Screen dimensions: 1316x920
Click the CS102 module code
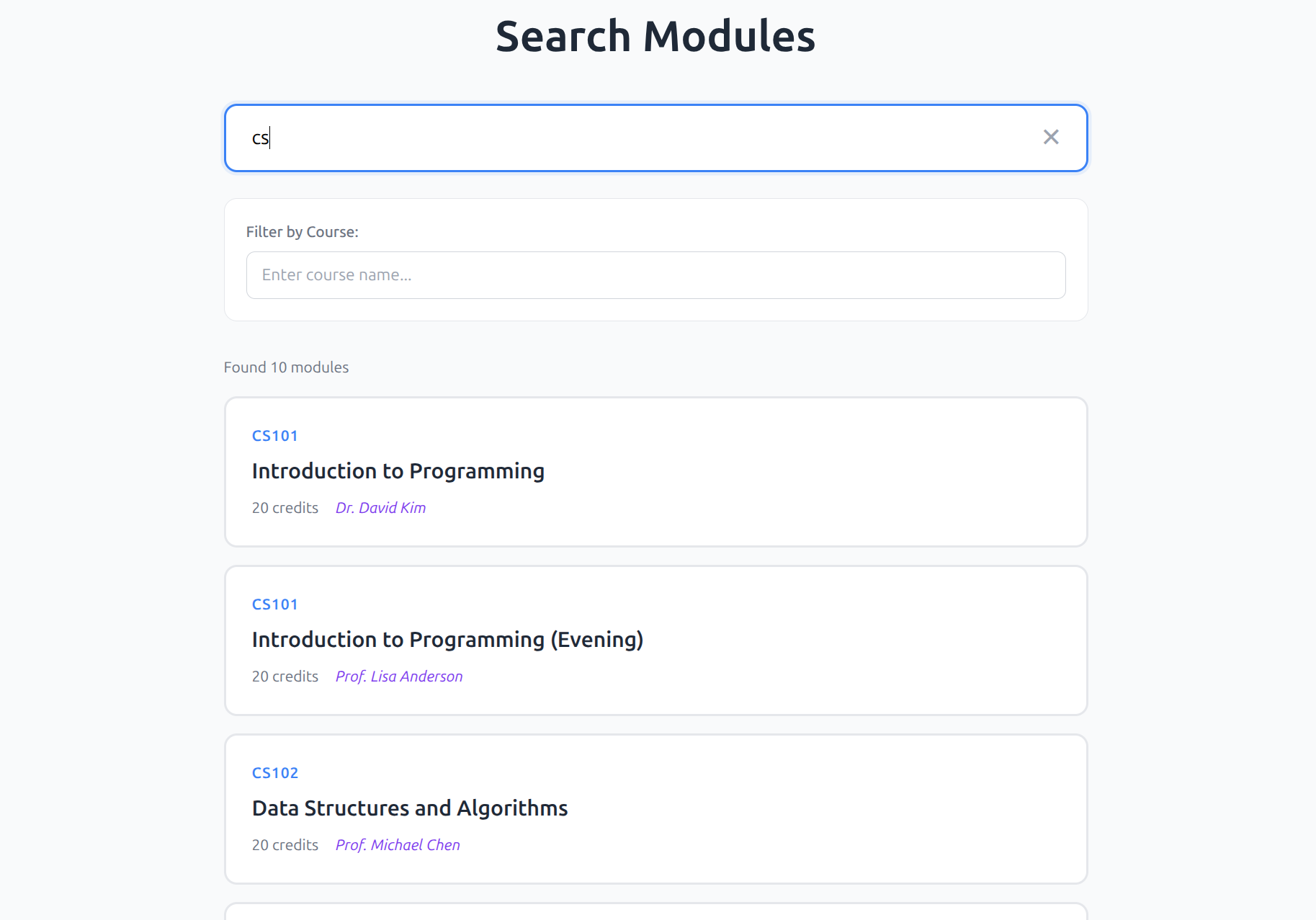(x=274, y=773)
